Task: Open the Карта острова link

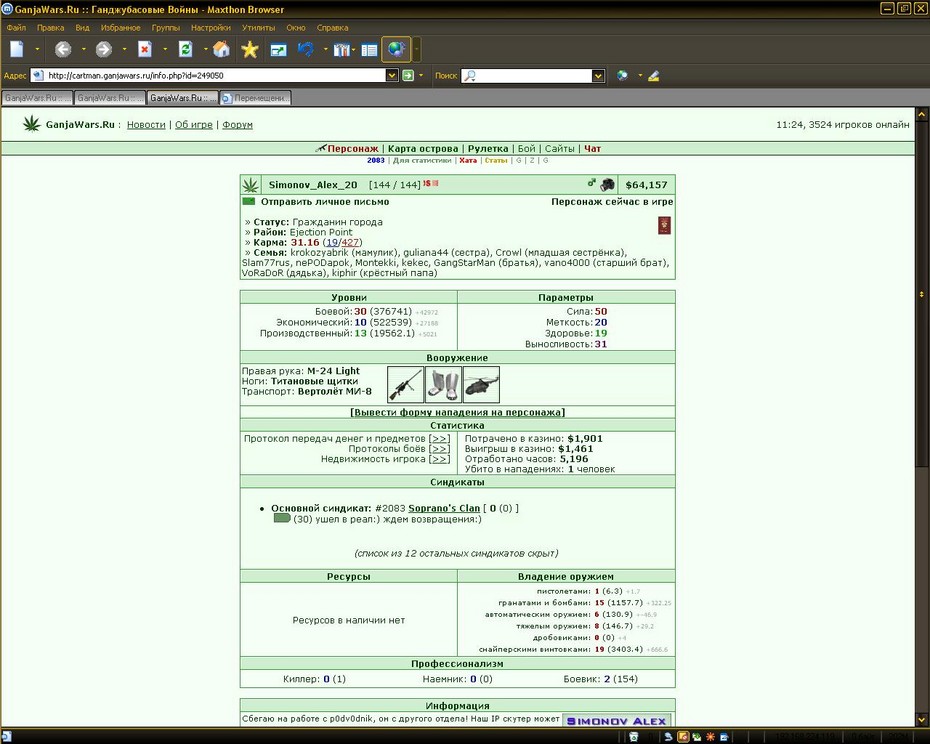Action: (x=423, y=149)
